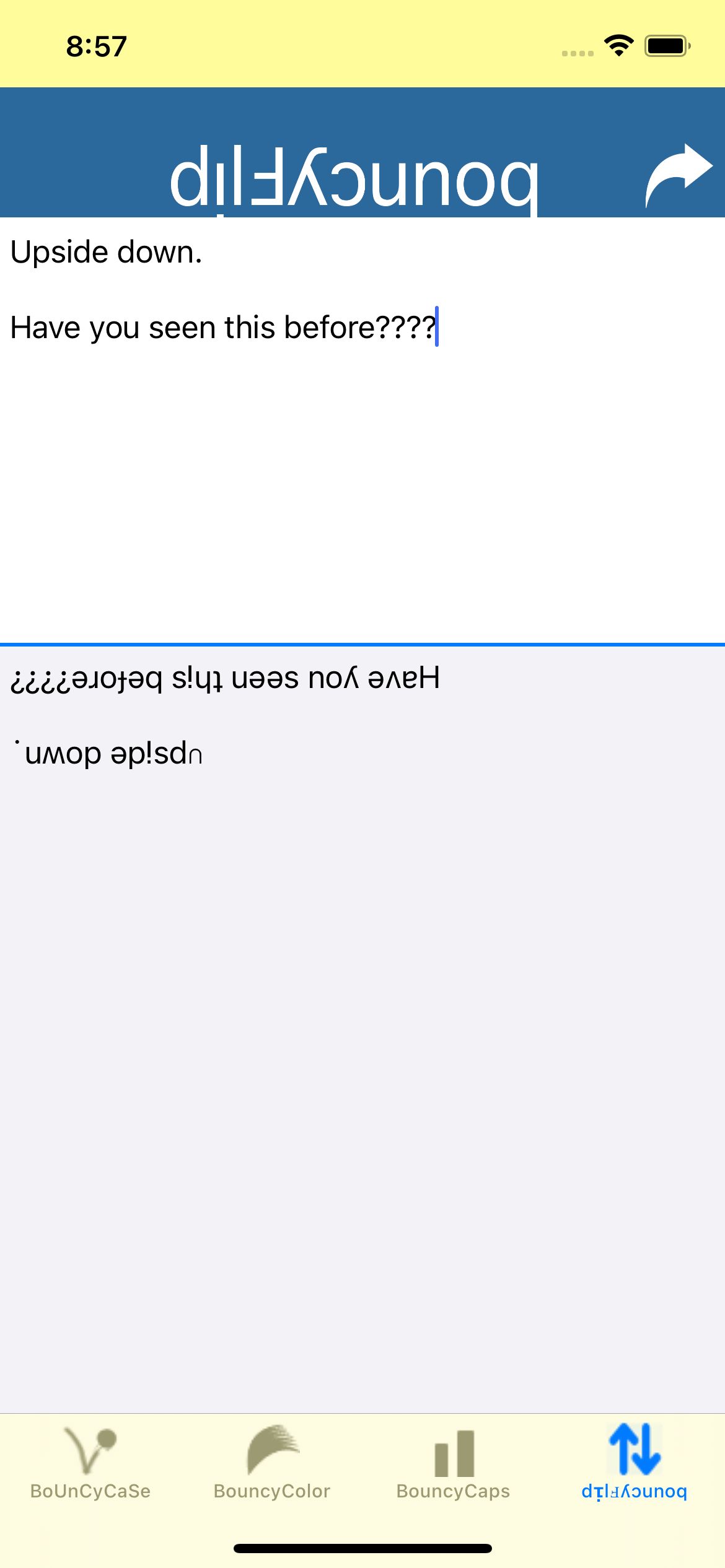This screenshot has width=725, height=1568.
Task: Tap the Wi-Fi status icon
Action: [x=618, y=46]
